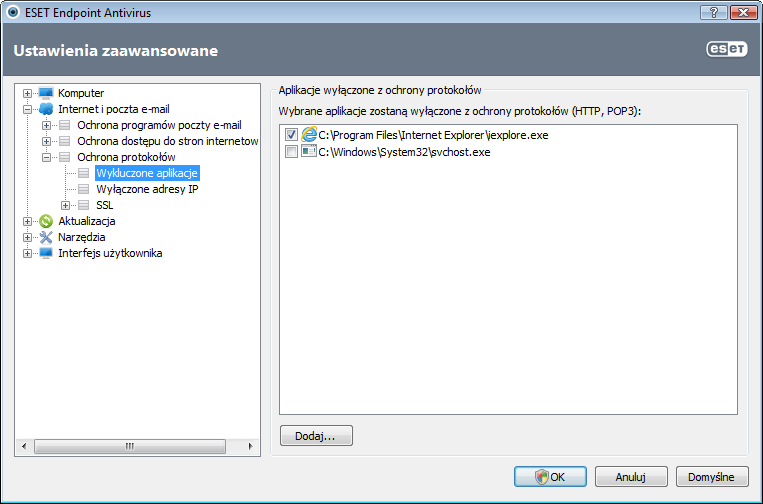
Task: Click the Narzędzia wrench and screwdriver icon
Action: [46, 237]
